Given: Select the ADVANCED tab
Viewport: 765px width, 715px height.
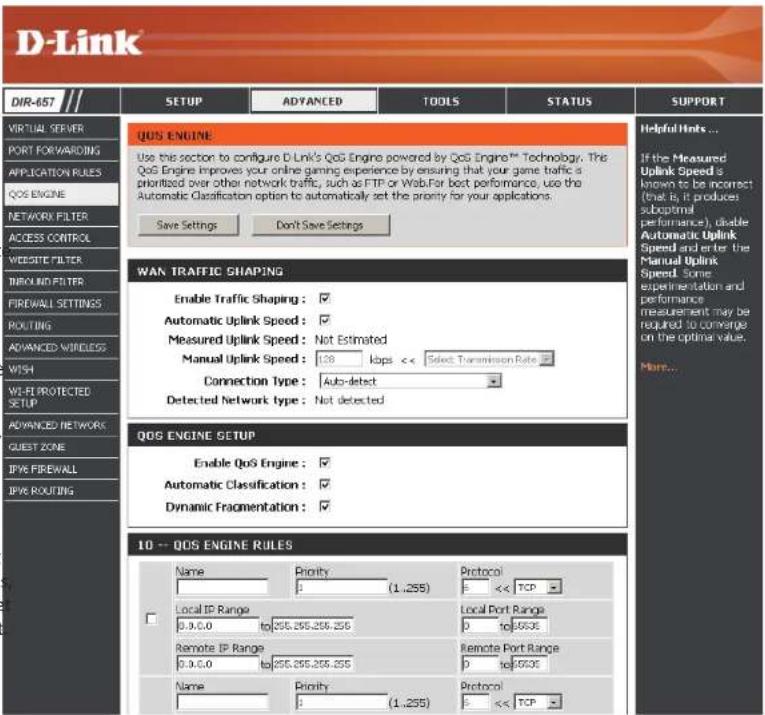Looking at the screenshot, I should (313, 101).
